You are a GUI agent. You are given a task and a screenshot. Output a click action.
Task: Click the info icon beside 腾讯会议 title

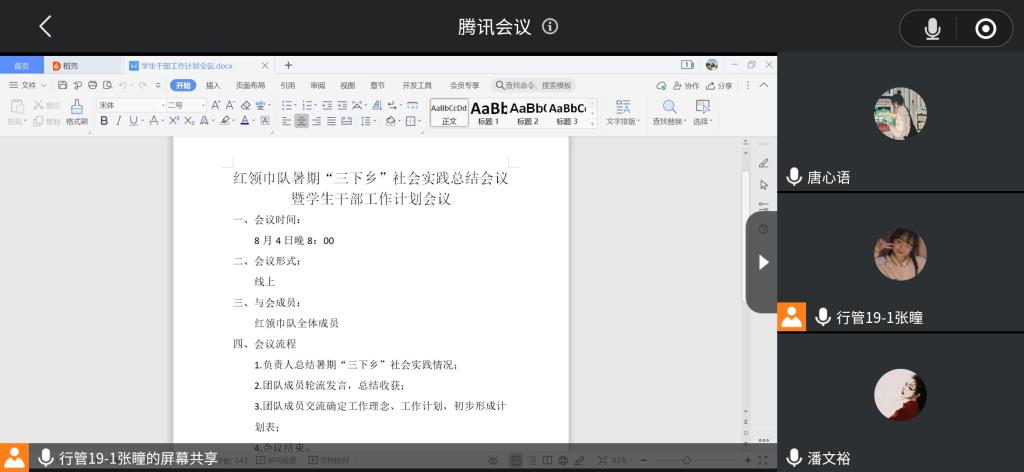click(550, 27)
